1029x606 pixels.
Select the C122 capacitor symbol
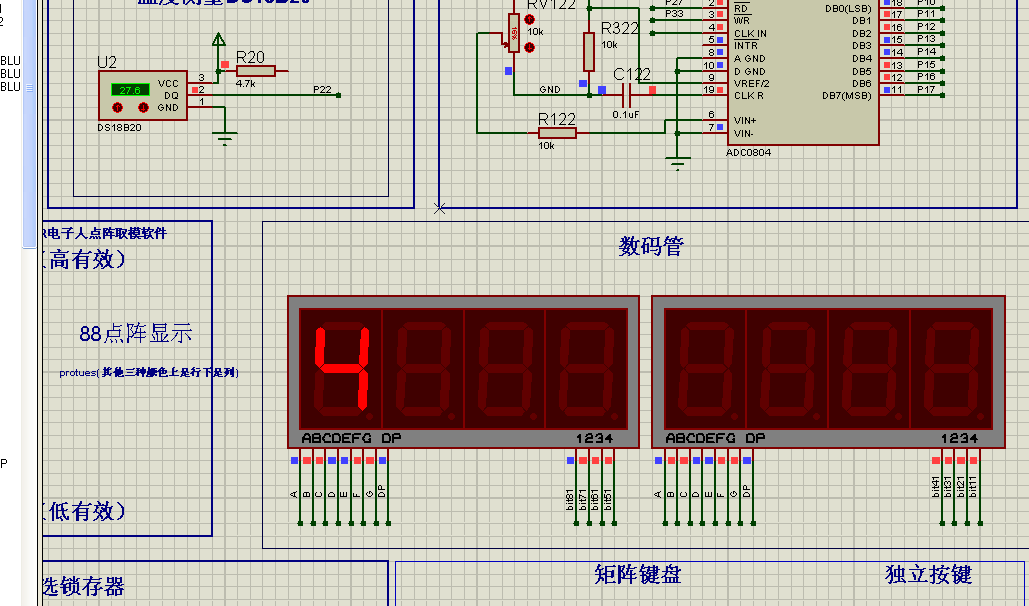pos(627,96)
